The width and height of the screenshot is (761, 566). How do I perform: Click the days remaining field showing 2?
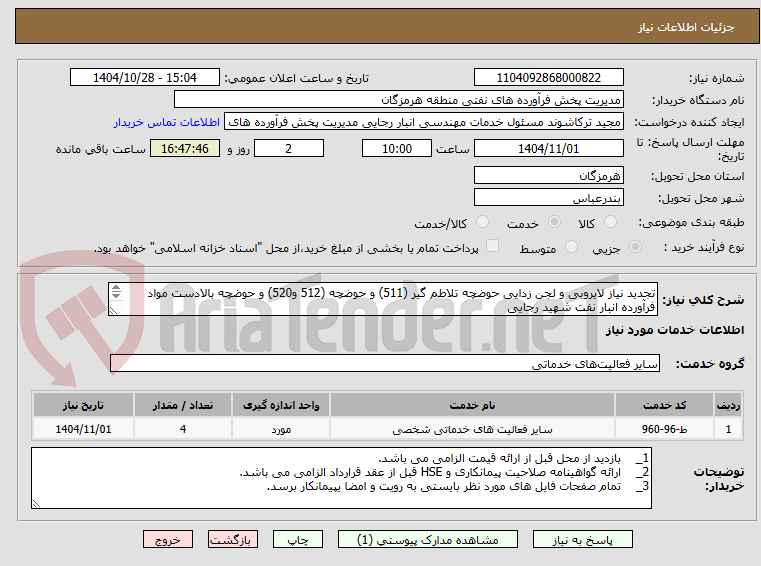[289, 149]
